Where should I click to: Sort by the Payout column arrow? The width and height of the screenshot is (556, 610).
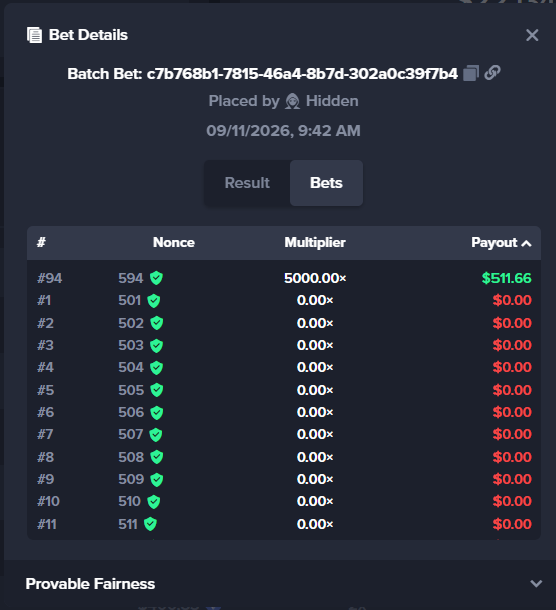pos(526,243)
